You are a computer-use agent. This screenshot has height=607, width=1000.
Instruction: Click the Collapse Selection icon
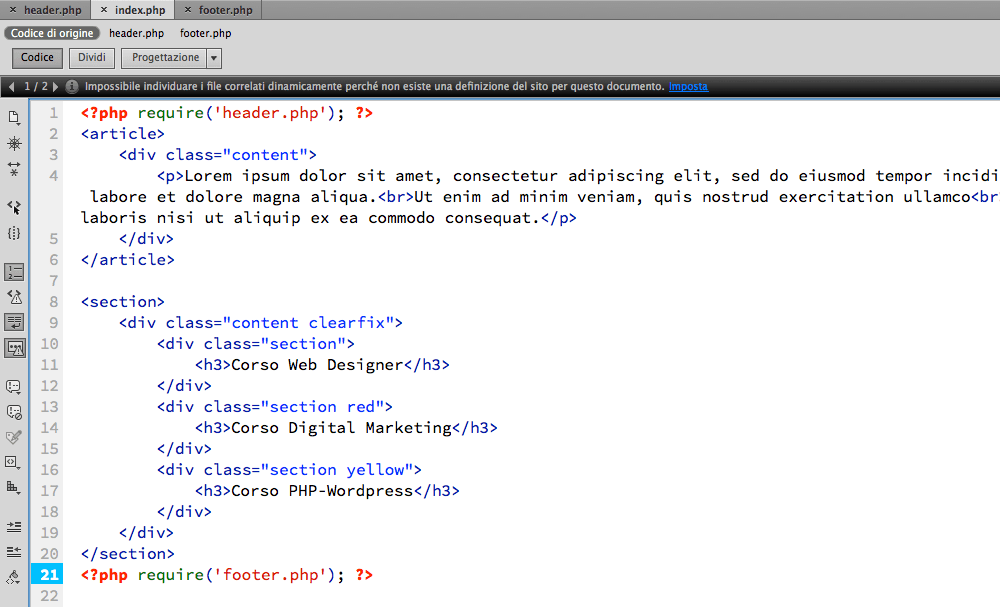coord(14,169)
